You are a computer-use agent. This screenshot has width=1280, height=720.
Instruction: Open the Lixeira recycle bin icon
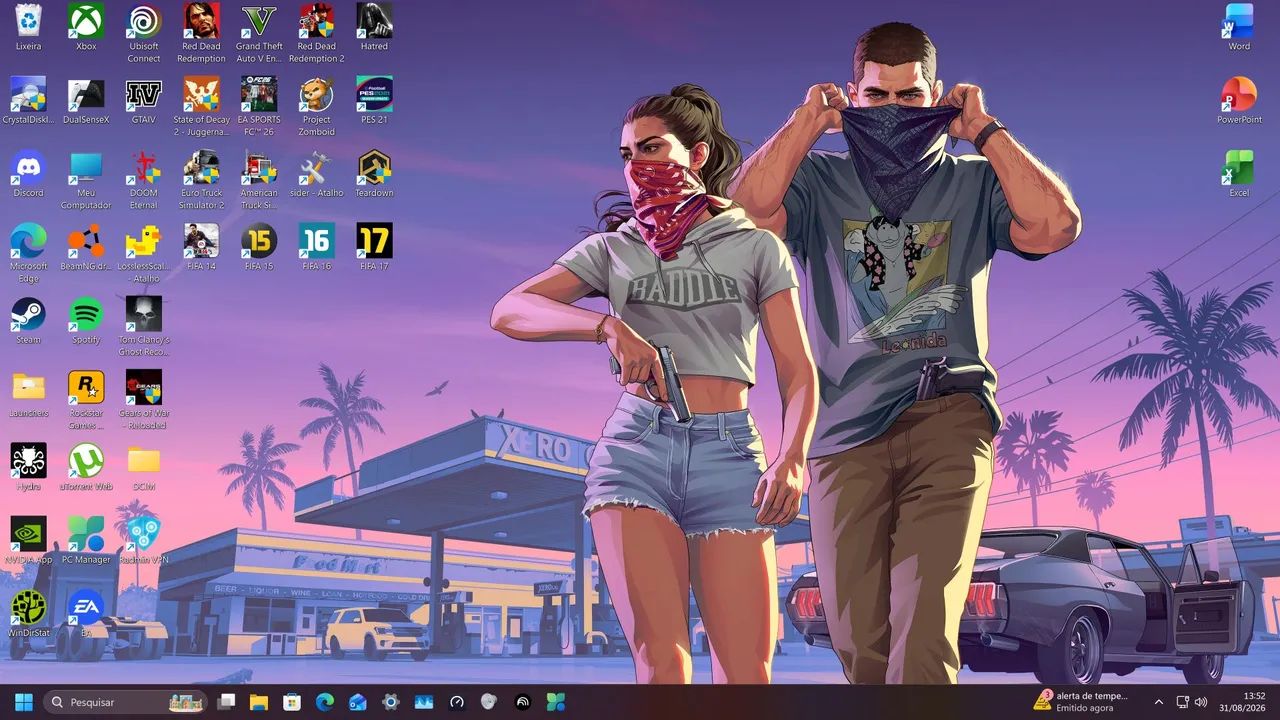(x=28, y=27)
